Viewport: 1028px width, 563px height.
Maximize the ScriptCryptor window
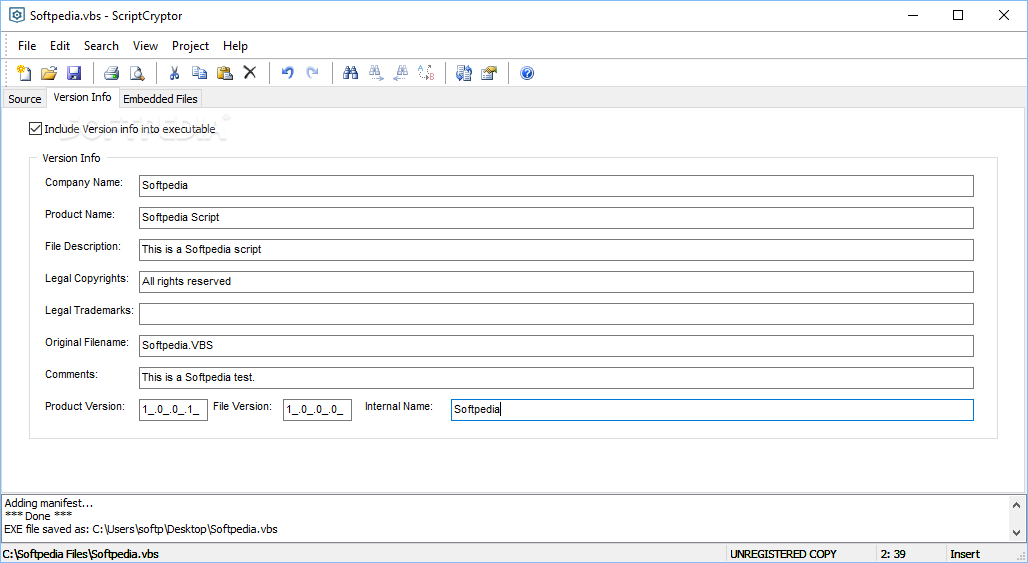pos(958,15)
